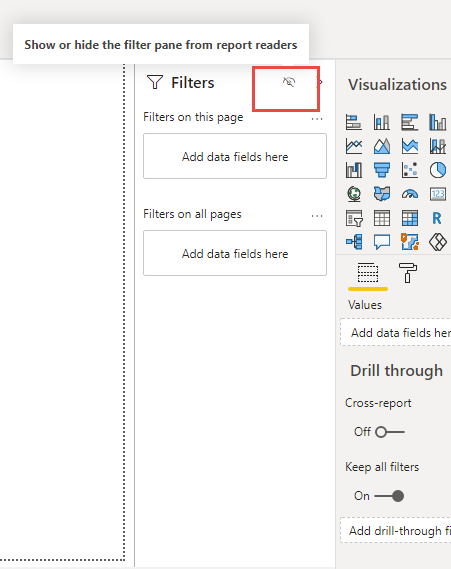Add the R script visual
Screen dimensions: 451x569
click(437, 218)
